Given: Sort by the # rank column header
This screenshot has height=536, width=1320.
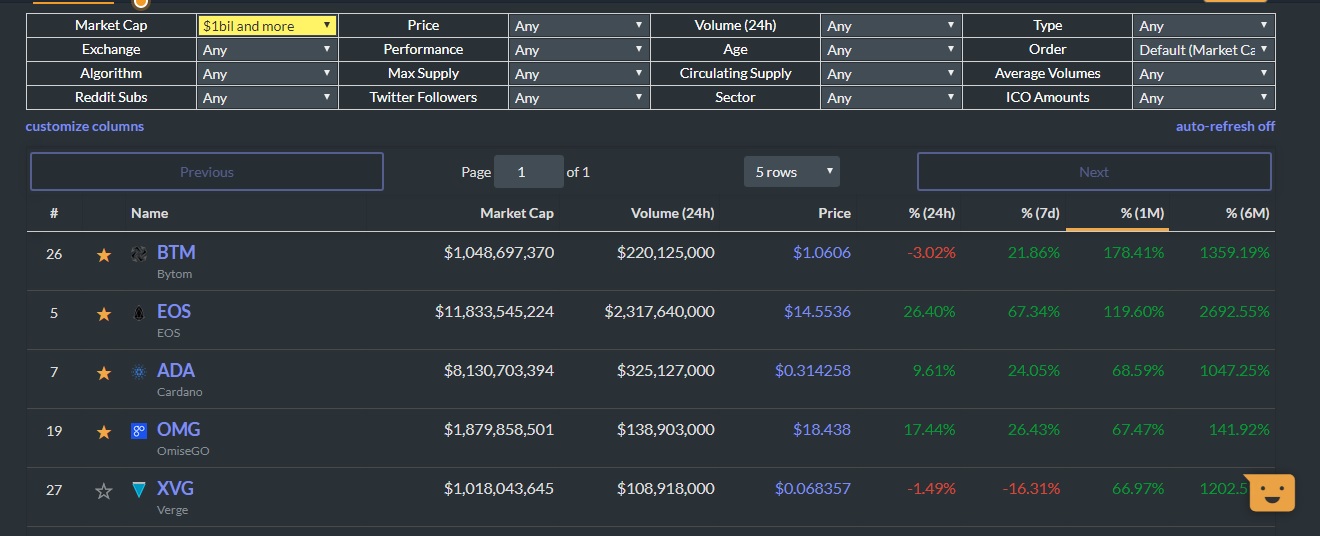Looking at the screenshot, I should click(x=54, y=213).
